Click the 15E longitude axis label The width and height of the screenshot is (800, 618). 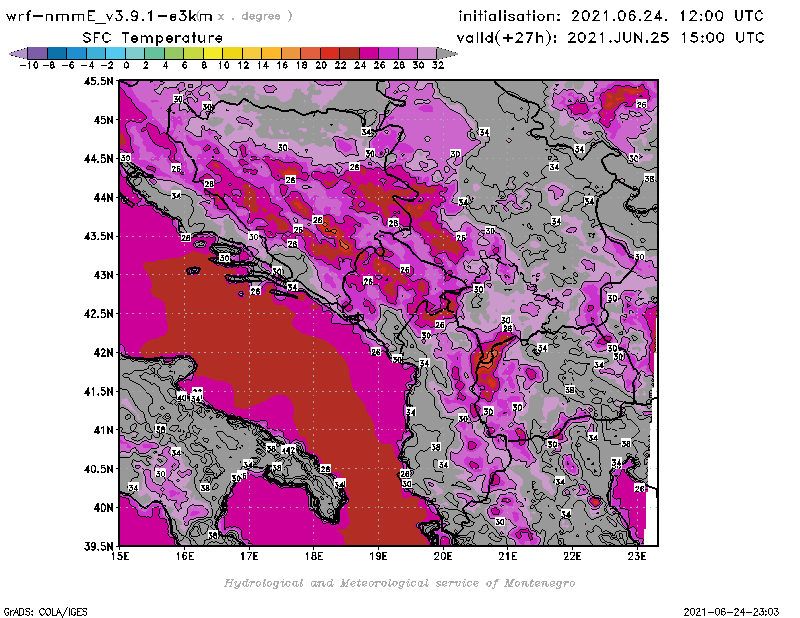pos(121,555)
